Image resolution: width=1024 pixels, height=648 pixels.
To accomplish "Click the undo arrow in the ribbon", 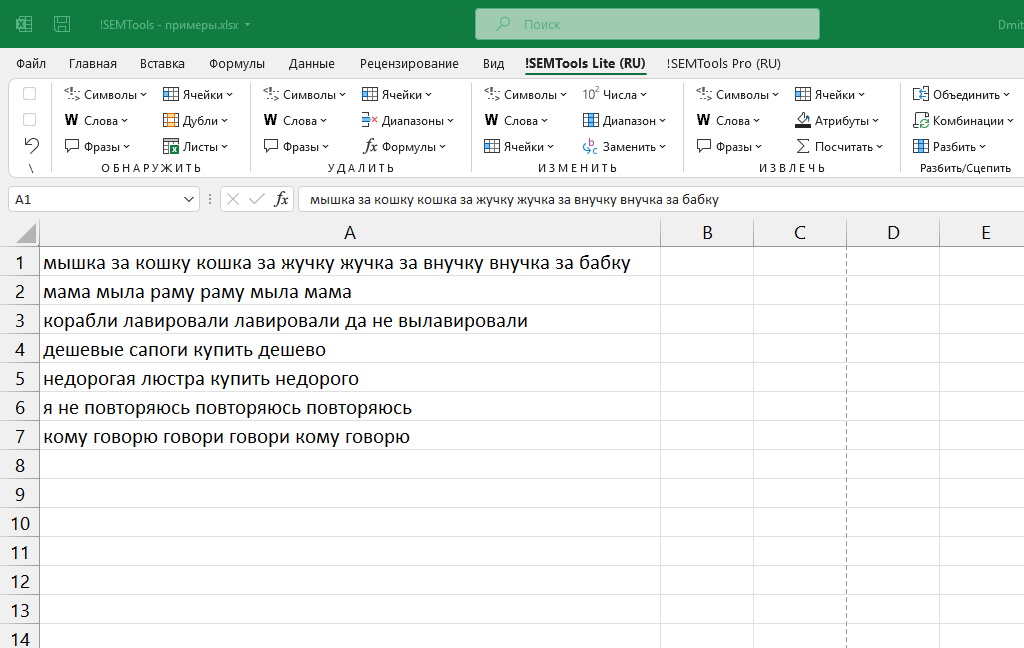I will [x=31, y=146].
